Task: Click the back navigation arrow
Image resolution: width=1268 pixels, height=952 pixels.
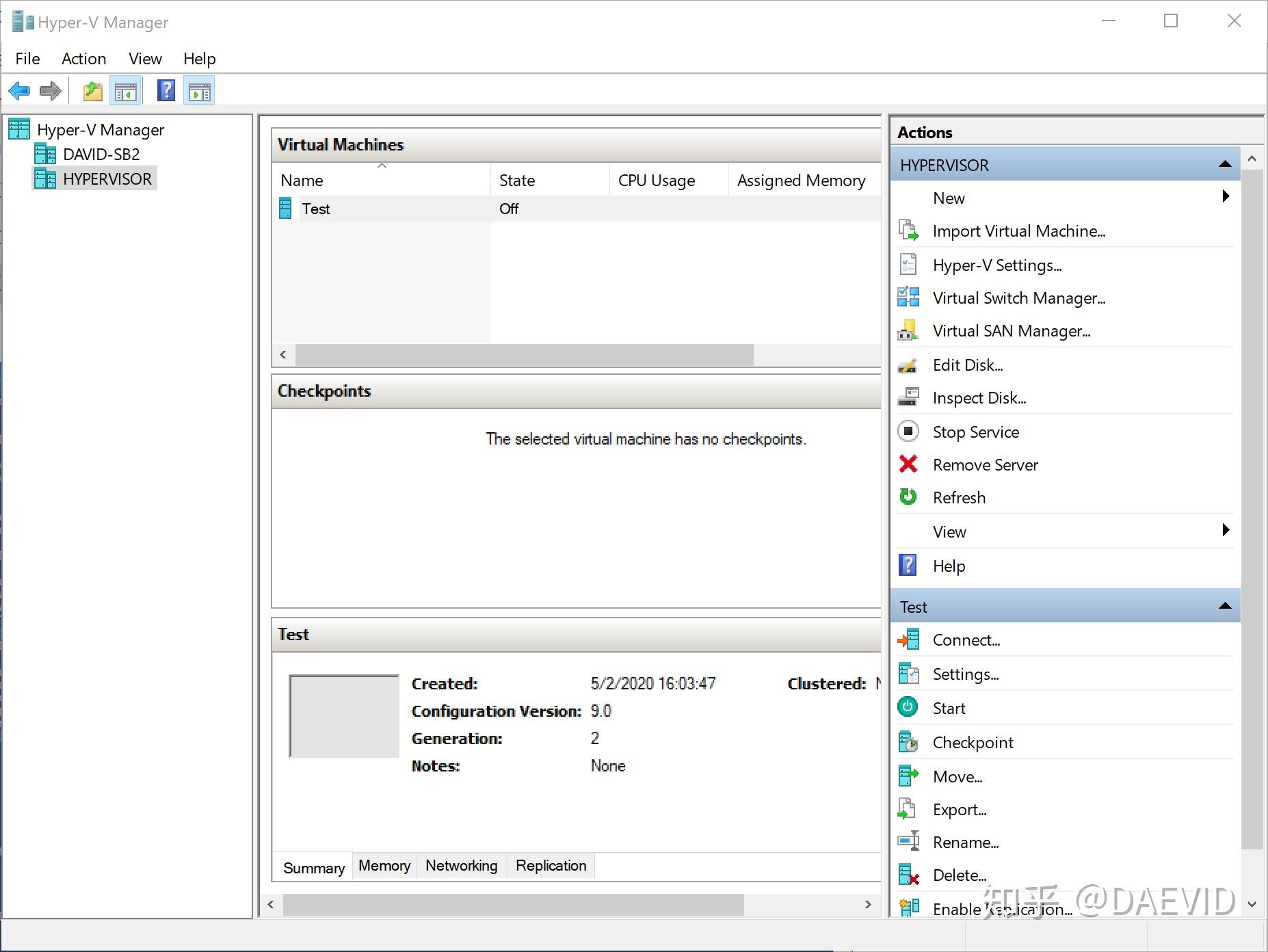Action: click(19, 90)
